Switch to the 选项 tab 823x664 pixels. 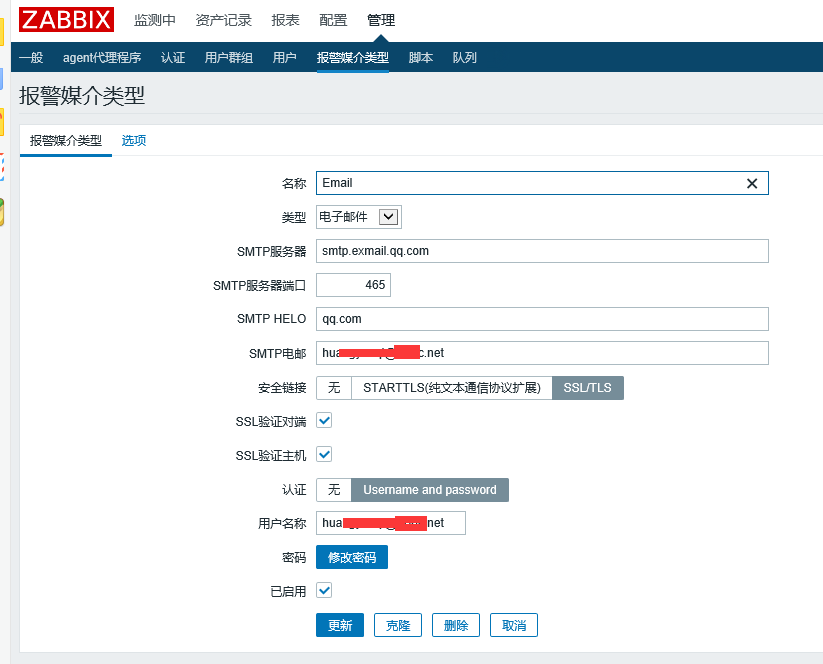point(134,141)
